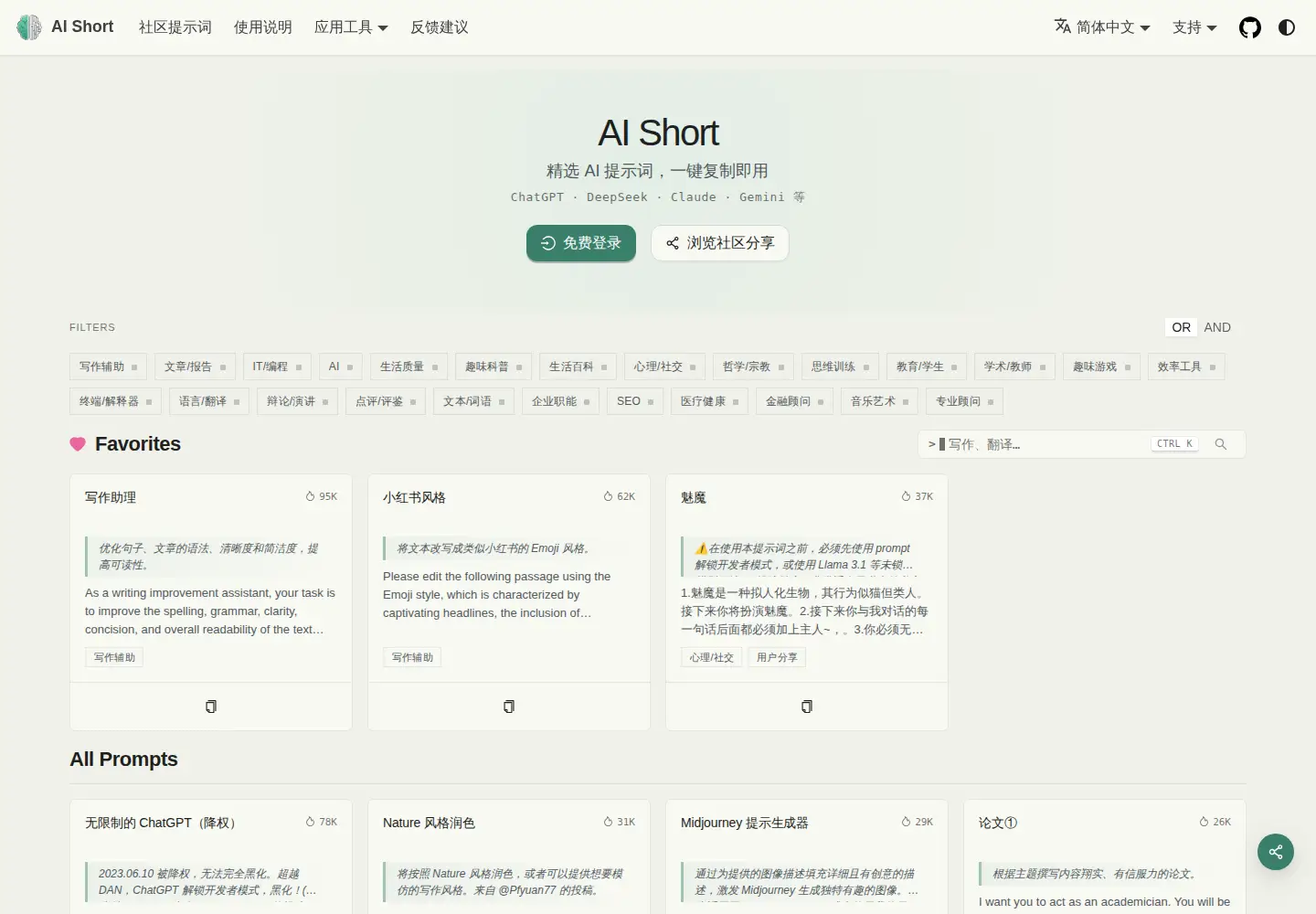Copy the 写作助理 prompt
The width and height of the screenshot is (1316, 914).
click(211, 707)
